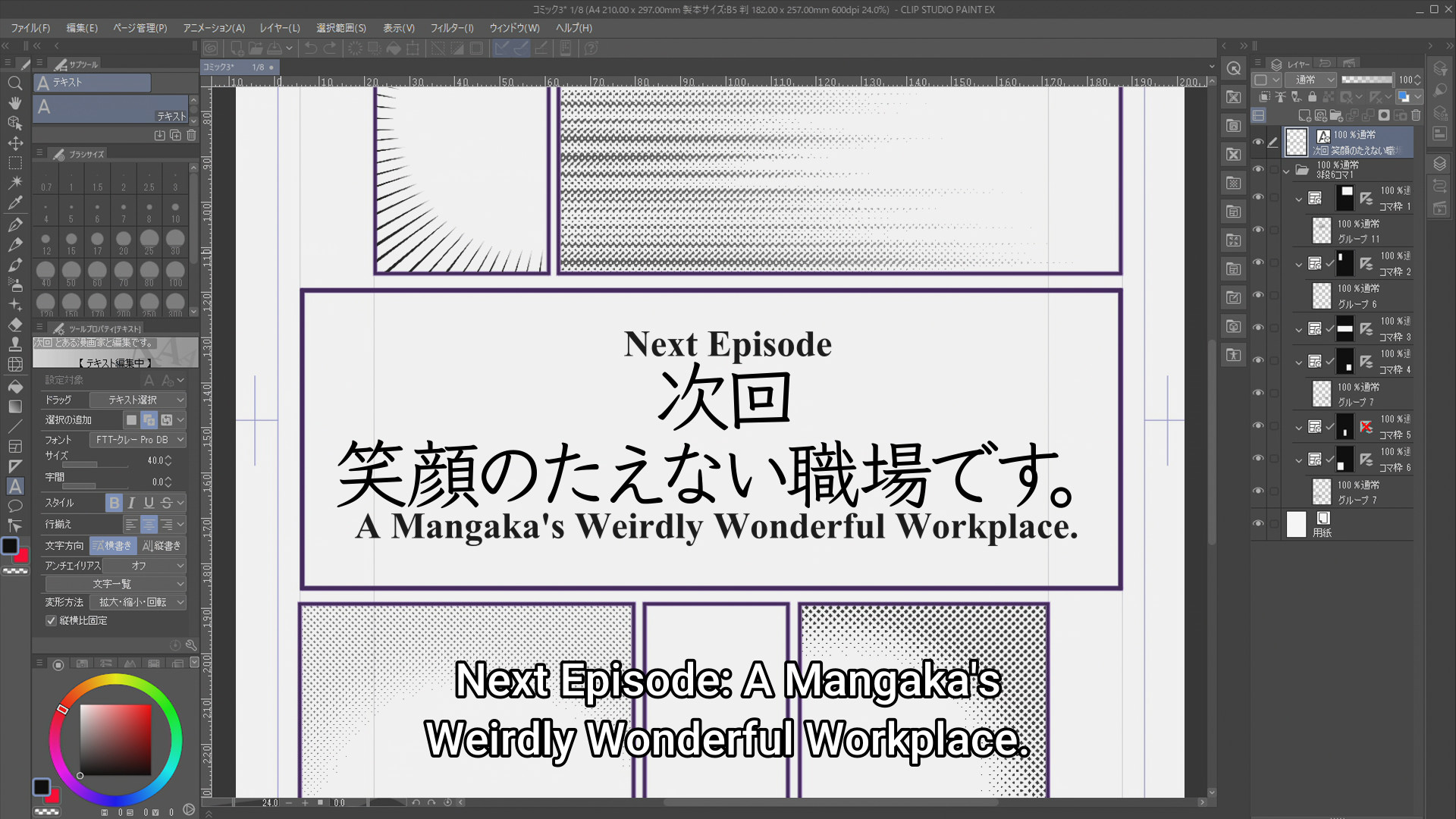This screenshot has width=1456, height=819.
Task: Hide the 用紙 paper layer
Action: 1258,524
